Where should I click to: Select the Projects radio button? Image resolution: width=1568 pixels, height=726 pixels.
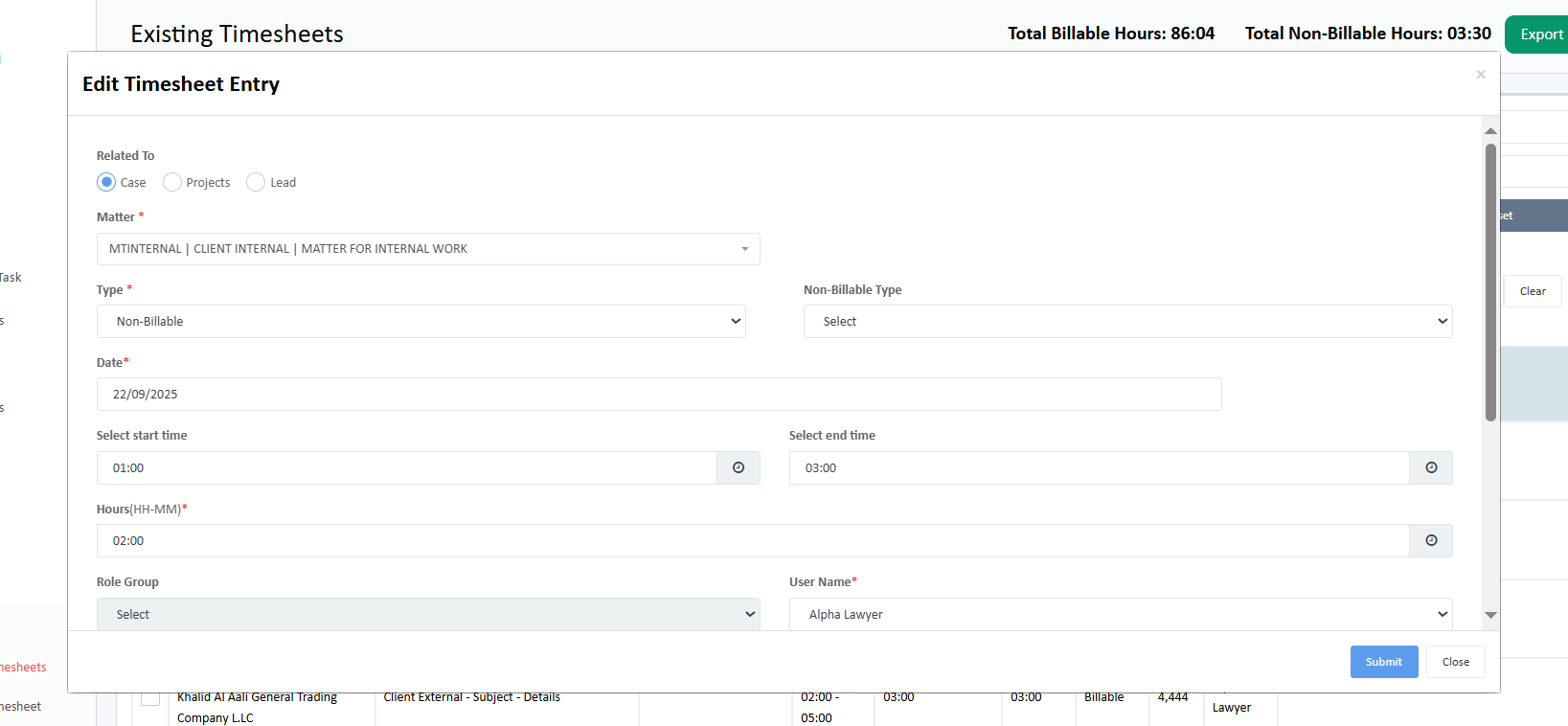pyautogui.click(x=172, y=182)
